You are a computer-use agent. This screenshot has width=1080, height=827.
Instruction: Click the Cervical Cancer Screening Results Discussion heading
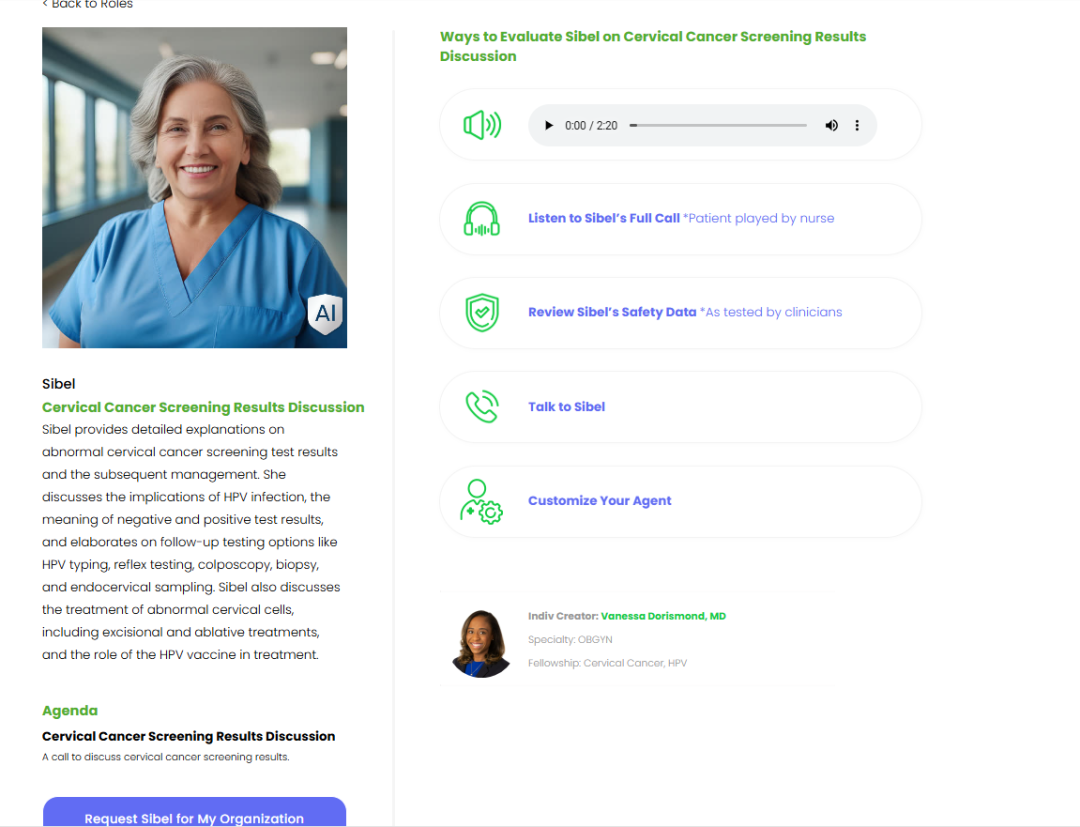203,407
